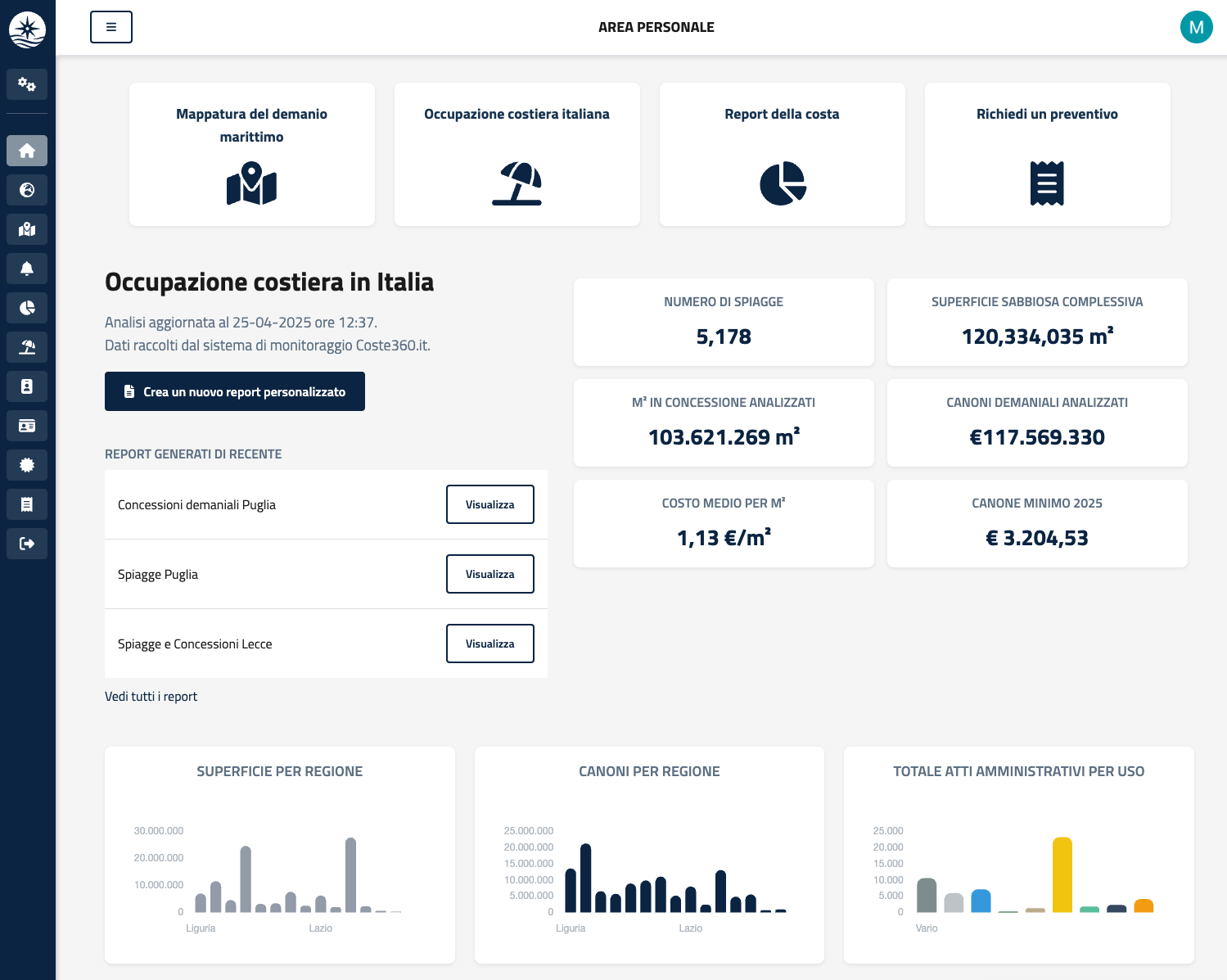Open the map marker icon in sidebar
Image resolution: width=1227 pixels, height=980 pixels.
click(x=27, y=229)
